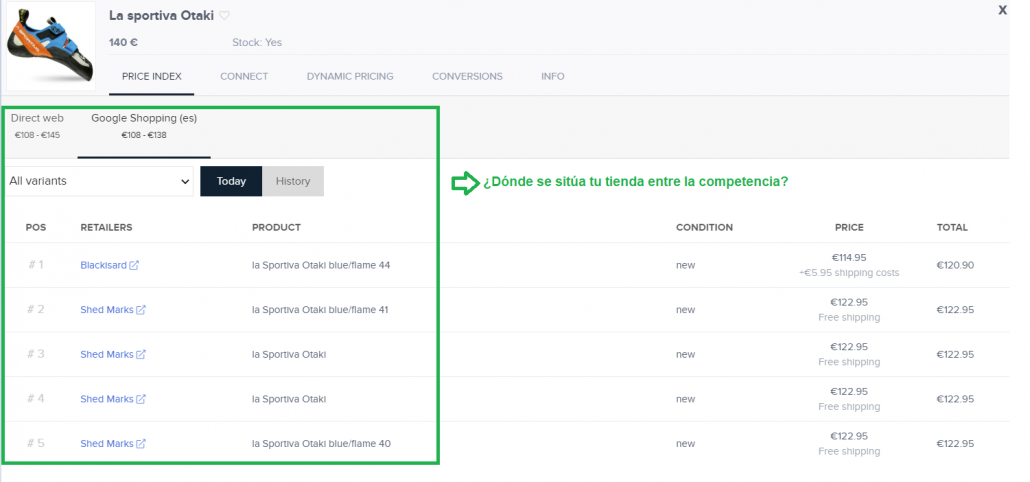Image resolution: width=1030 pixels, height=482 pixels.
Task: Click the €120.90 total value
Action: coord(956,265)
